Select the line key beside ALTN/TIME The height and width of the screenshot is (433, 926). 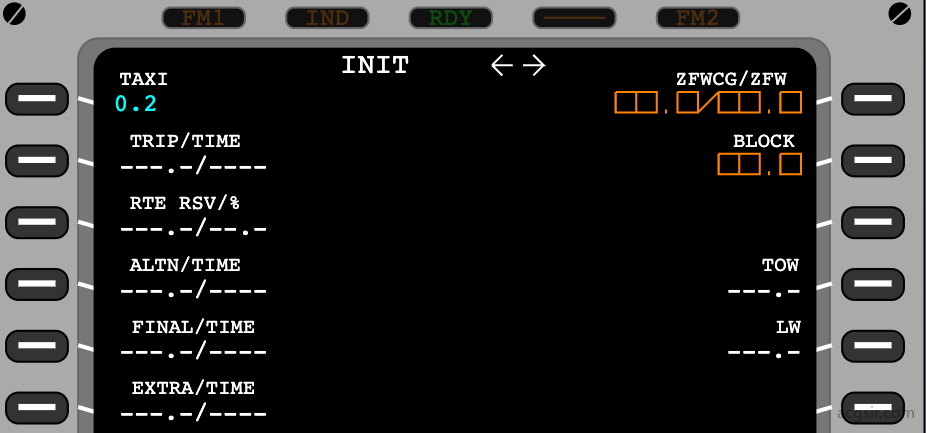[37, 284]
